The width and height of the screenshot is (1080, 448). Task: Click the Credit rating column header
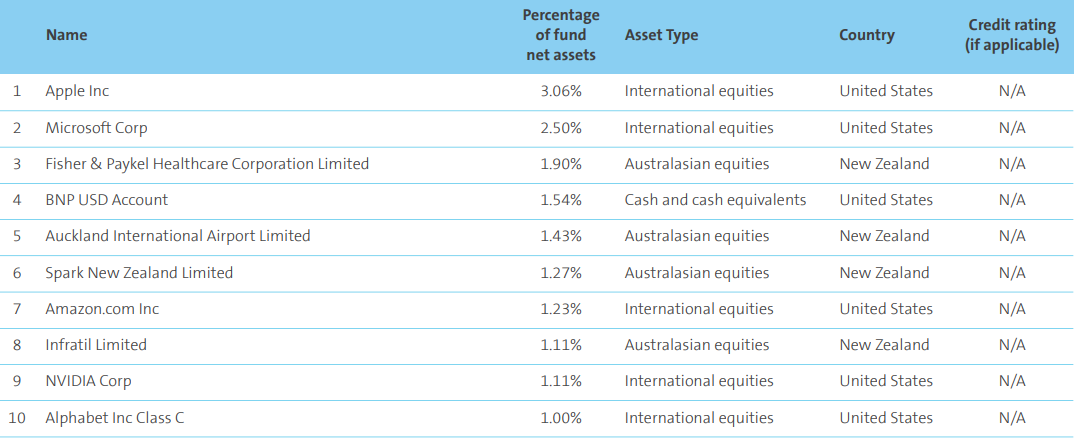pyautogui.click(x=1012, y=35)
